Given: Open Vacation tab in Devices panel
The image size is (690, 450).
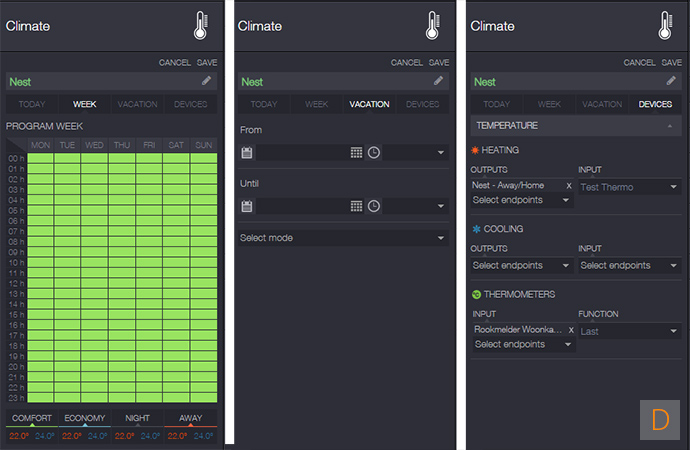Looking at the screenshot, I should click(602, 104).
